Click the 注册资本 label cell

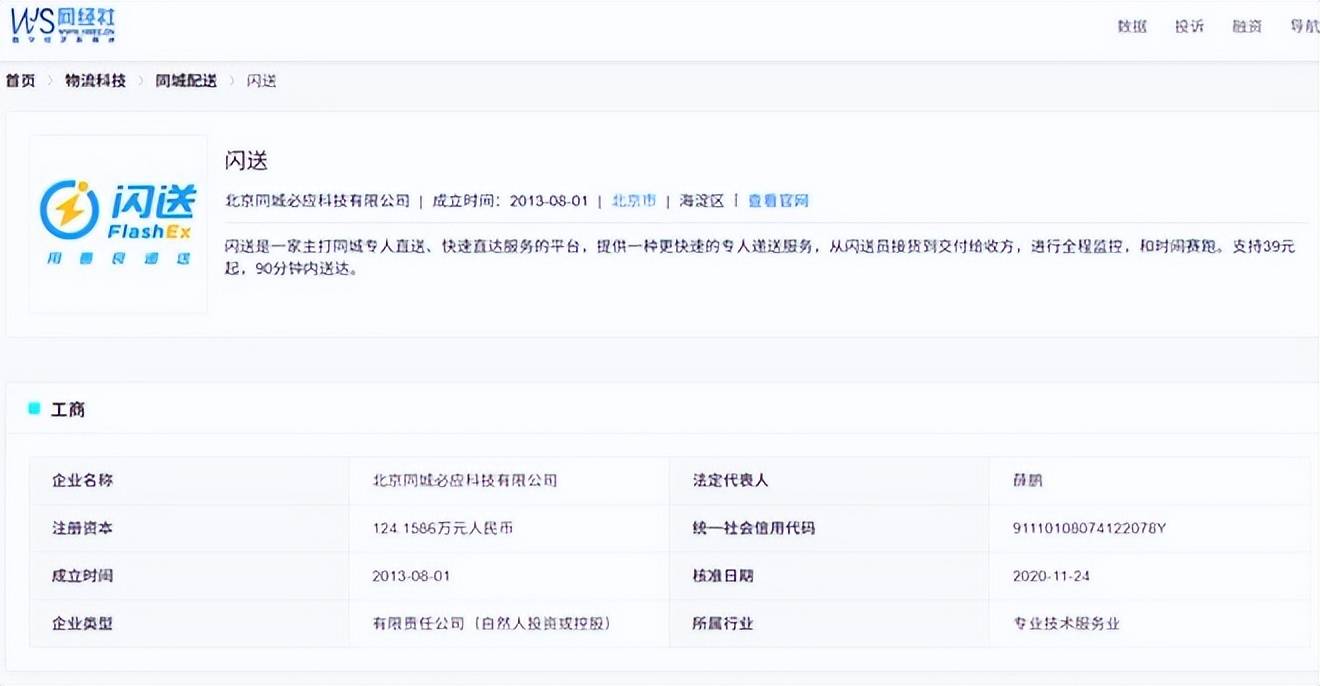coord(190,528)
